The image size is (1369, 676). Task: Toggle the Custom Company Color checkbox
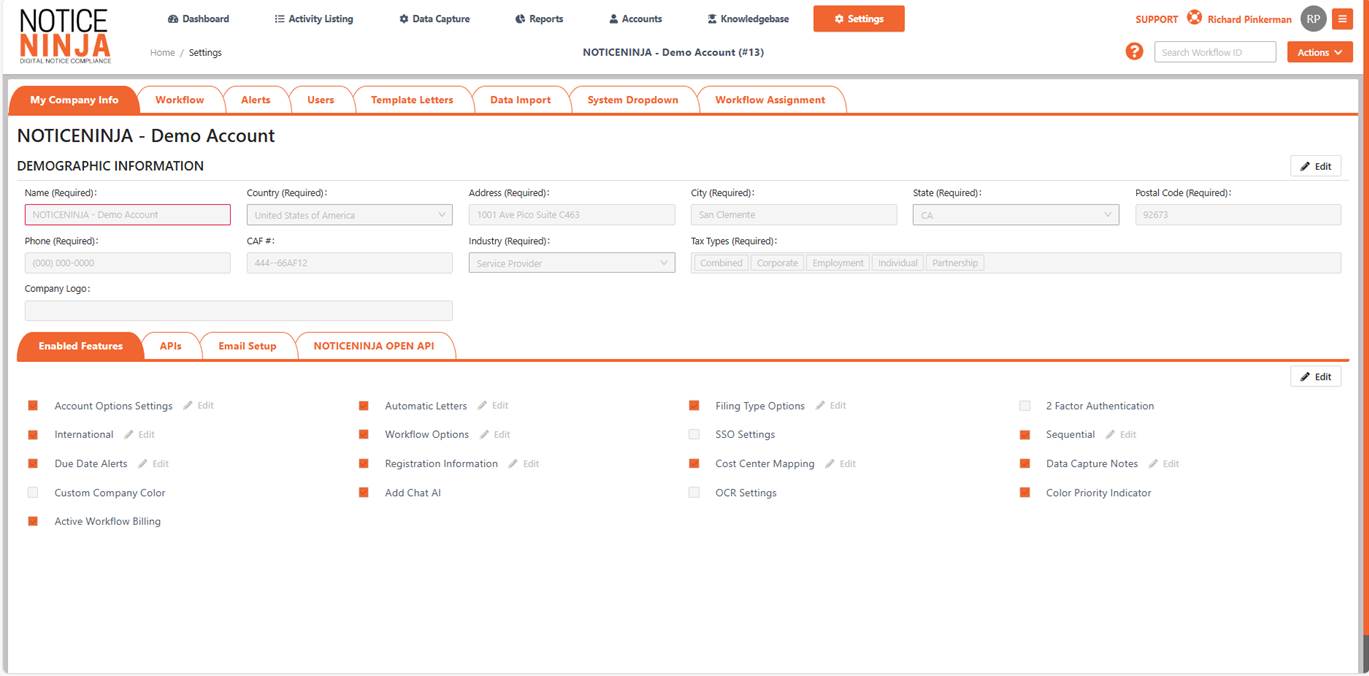tap(33, 493)
